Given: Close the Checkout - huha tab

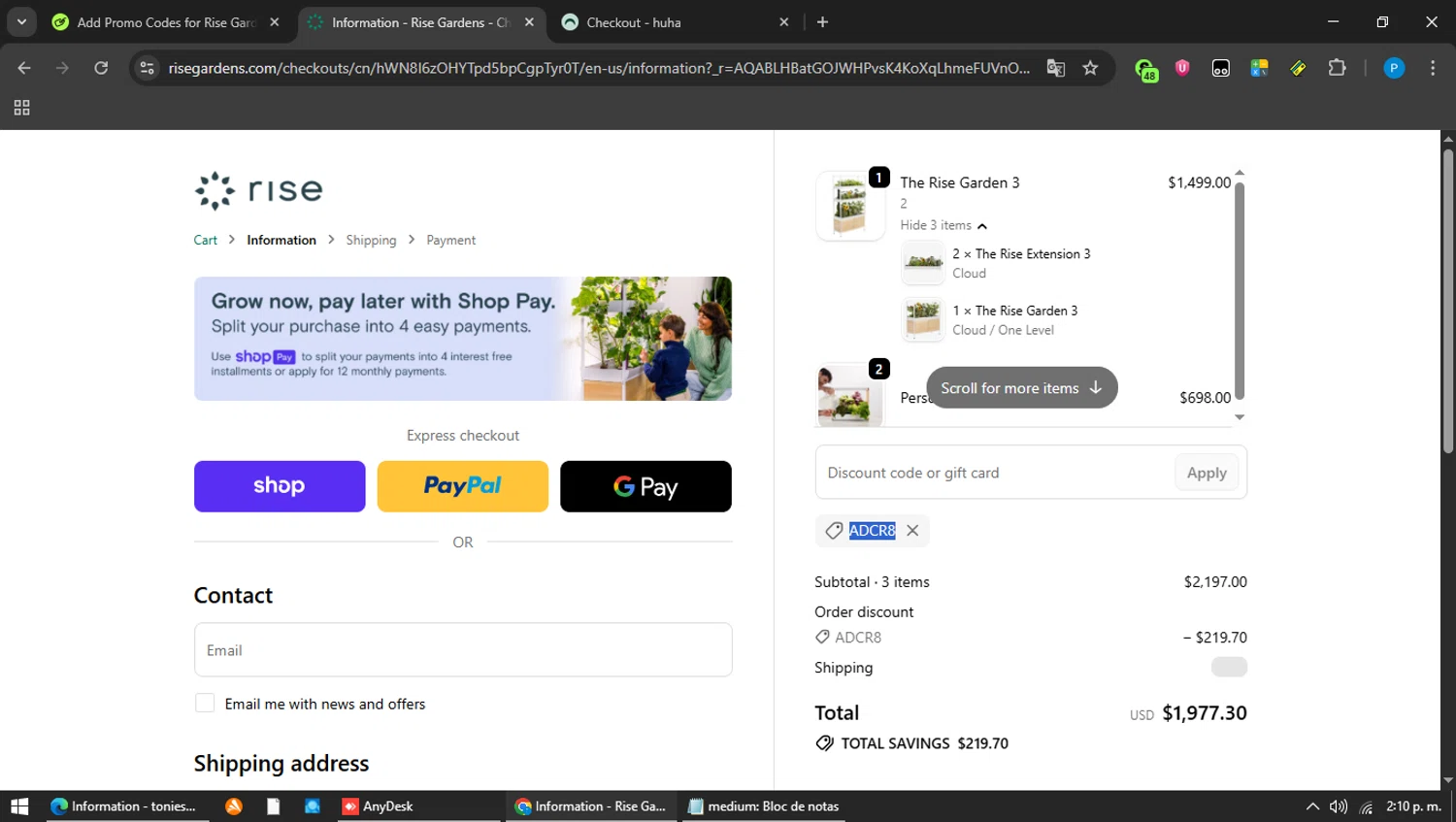Looking at the screenshot, I should [x=784, y=22].
